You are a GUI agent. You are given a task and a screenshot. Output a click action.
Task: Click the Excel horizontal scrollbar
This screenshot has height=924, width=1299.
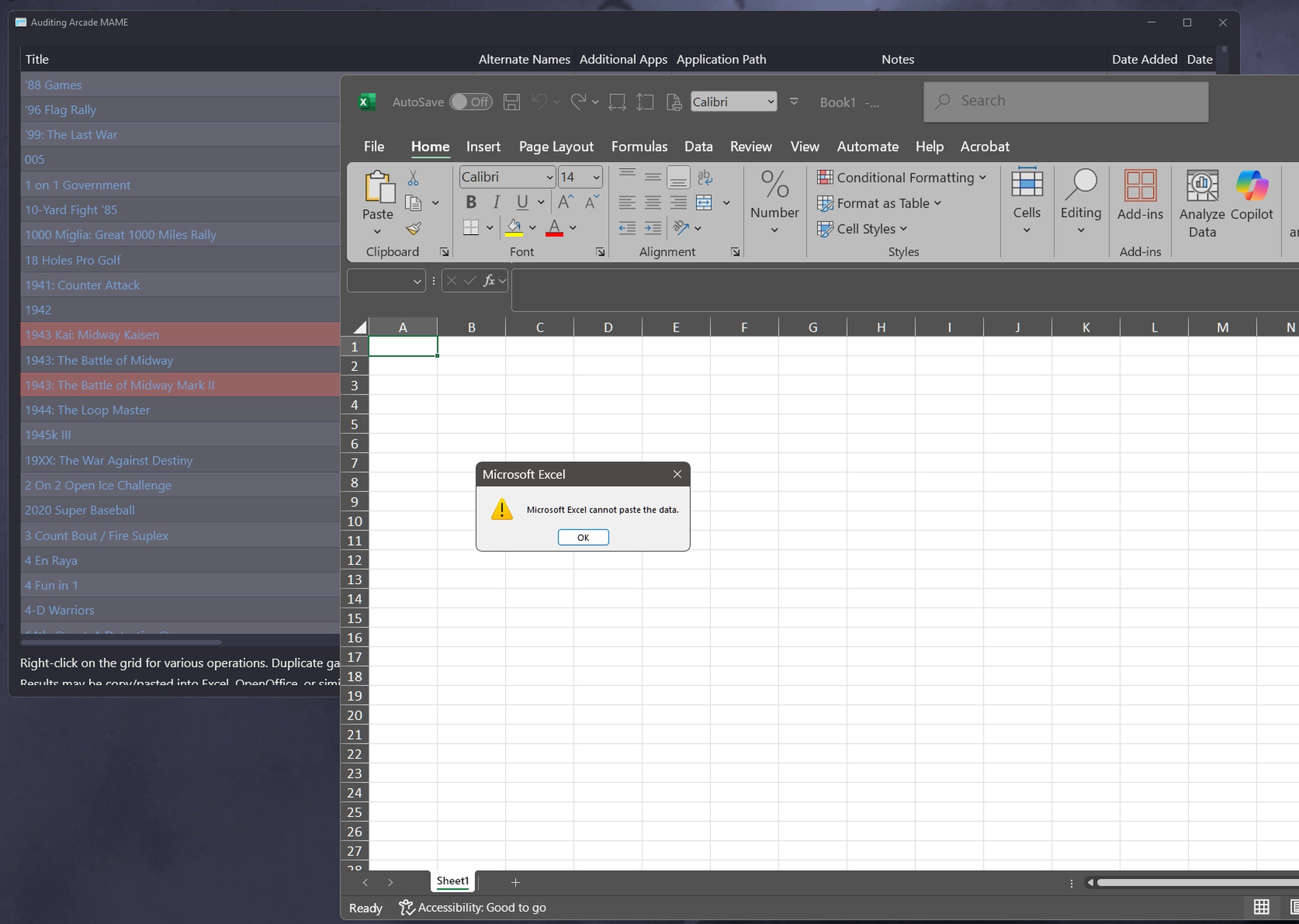[1197, 882]
